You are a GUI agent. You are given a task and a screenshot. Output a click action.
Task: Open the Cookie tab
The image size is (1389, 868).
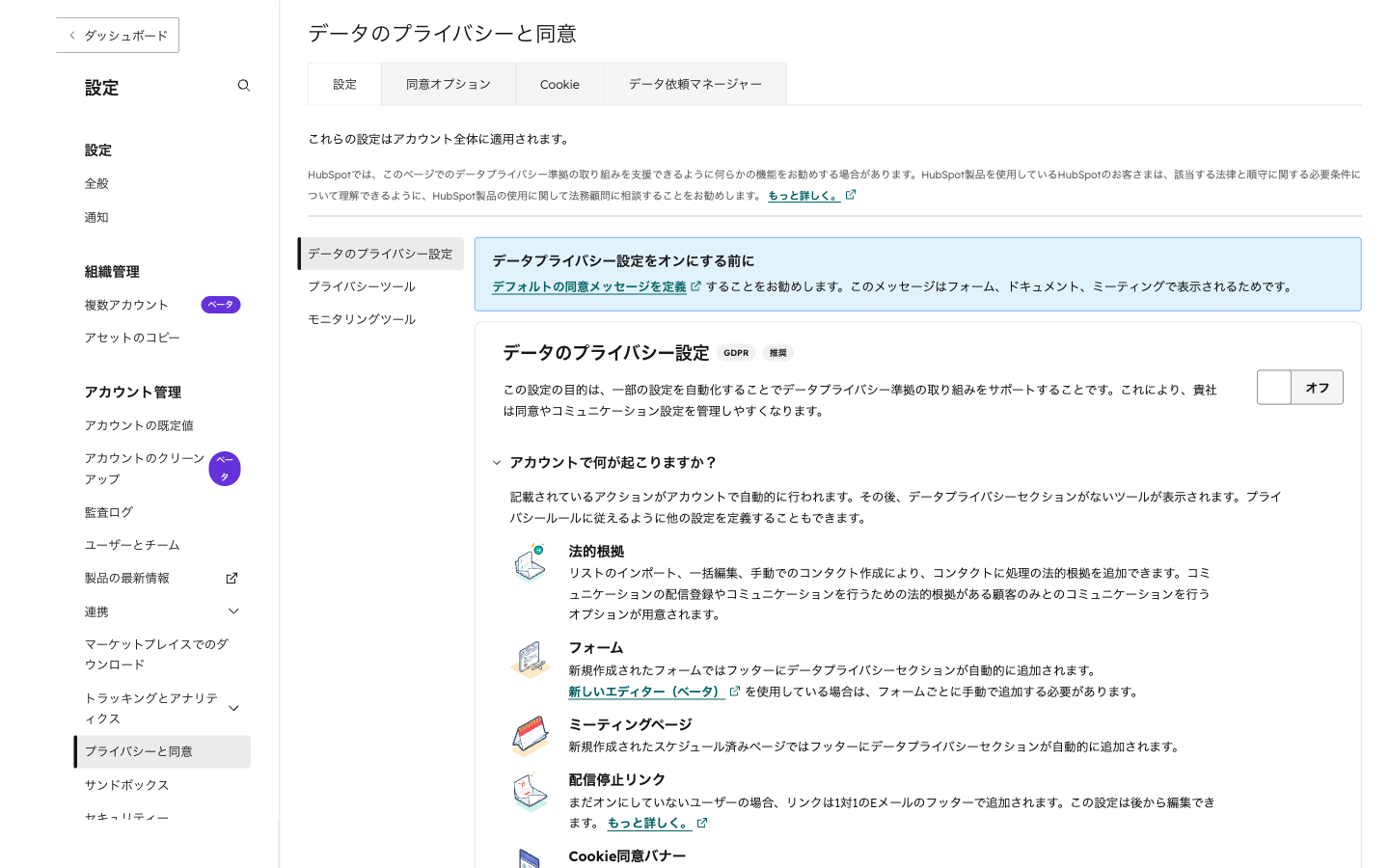tap(559, 85)
